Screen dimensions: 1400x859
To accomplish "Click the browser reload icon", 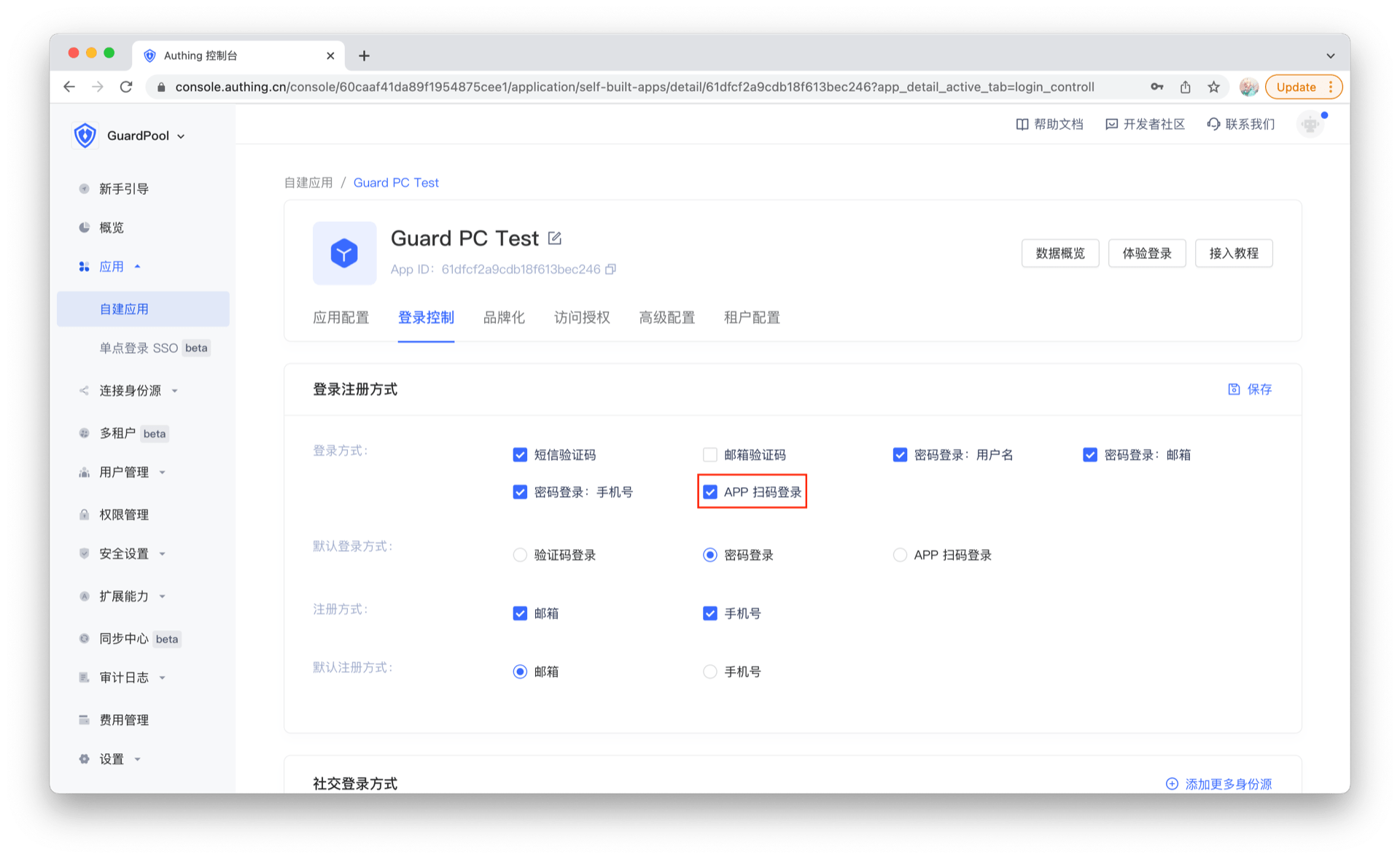I will (126, 87).
